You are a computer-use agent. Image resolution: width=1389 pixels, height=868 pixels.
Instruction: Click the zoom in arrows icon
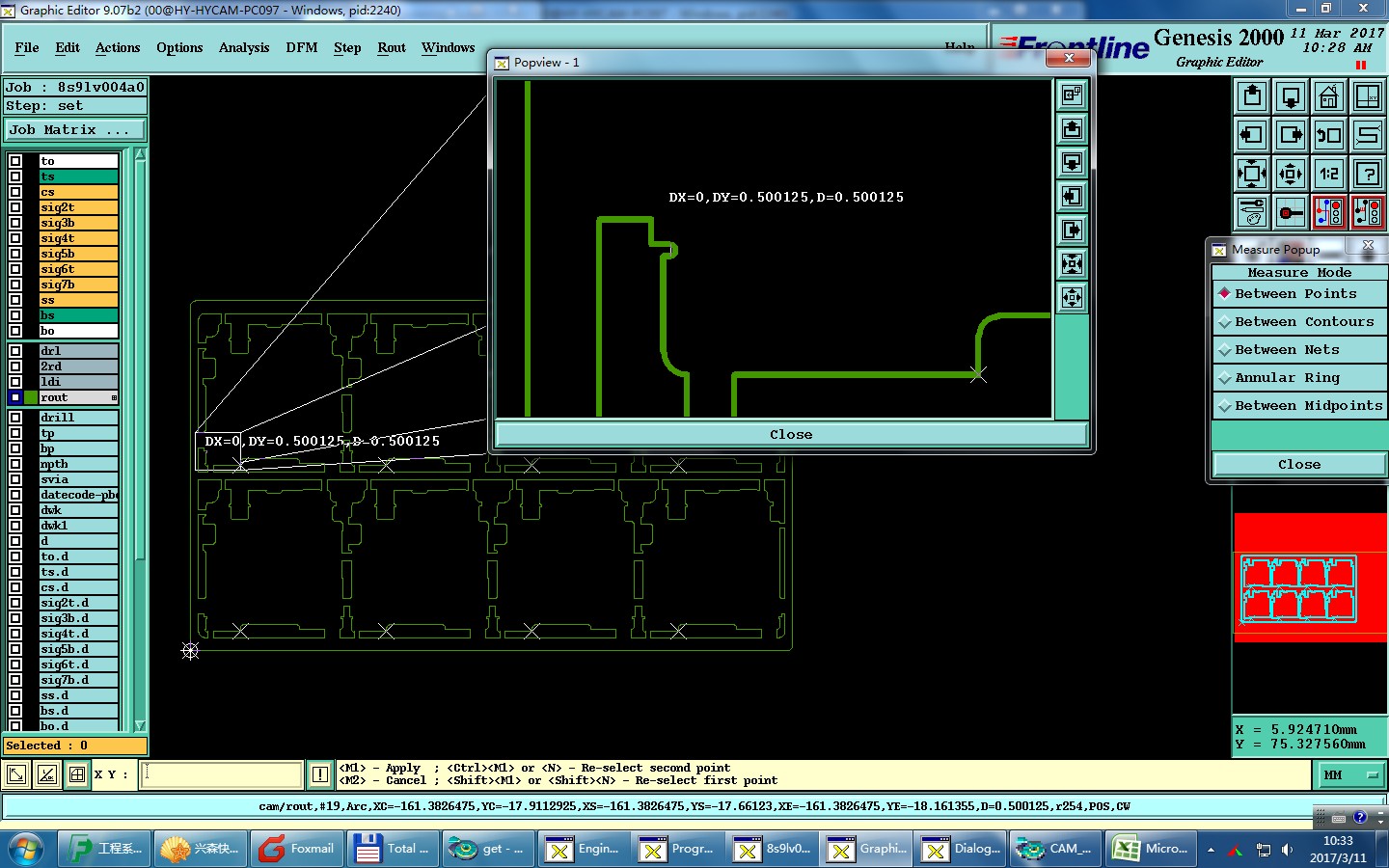(x=1291, y=174)
